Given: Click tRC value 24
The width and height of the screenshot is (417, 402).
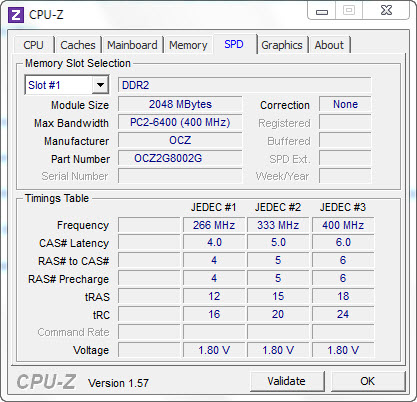Looking at the screenshot, I should tap(343, 314).
